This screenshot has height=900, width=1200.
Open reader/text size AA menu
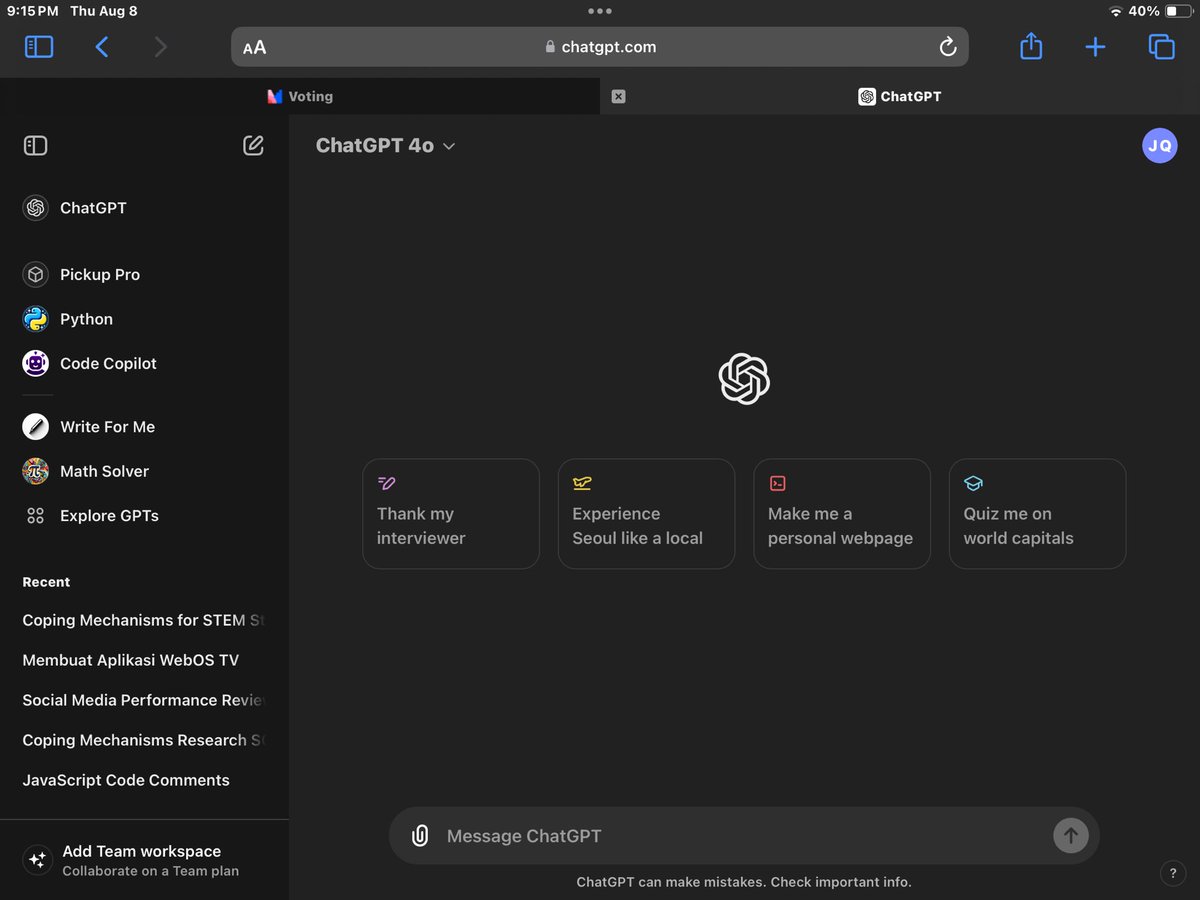point(255,47)
